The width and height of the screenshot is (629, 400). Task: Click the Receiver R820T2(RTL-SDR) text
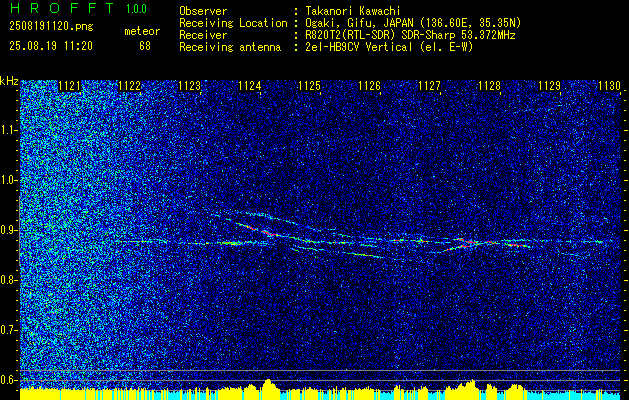click(x=410, y=35)
